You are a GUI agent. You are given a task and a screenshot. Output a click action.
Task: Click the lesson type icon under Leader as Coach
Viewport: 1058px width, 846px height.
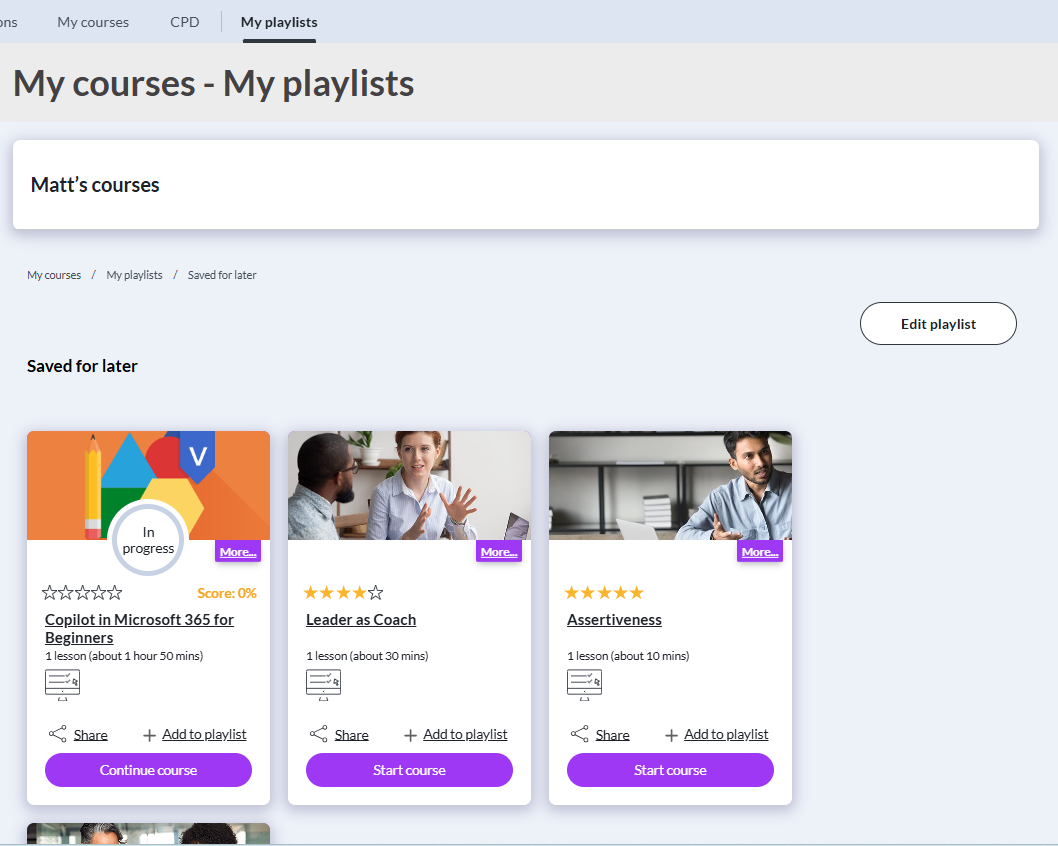323,685
